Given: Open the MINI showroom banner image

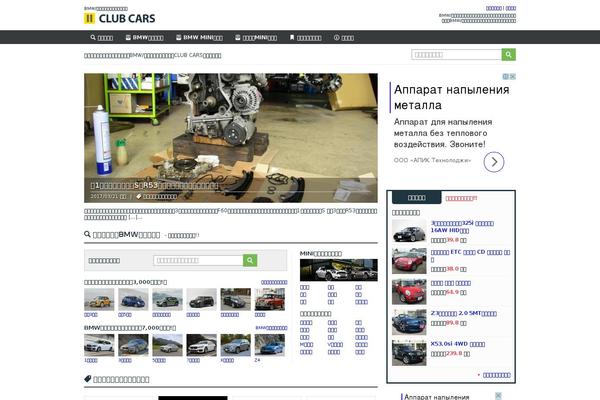Looking at the screenshot, I should coord(339,270).
